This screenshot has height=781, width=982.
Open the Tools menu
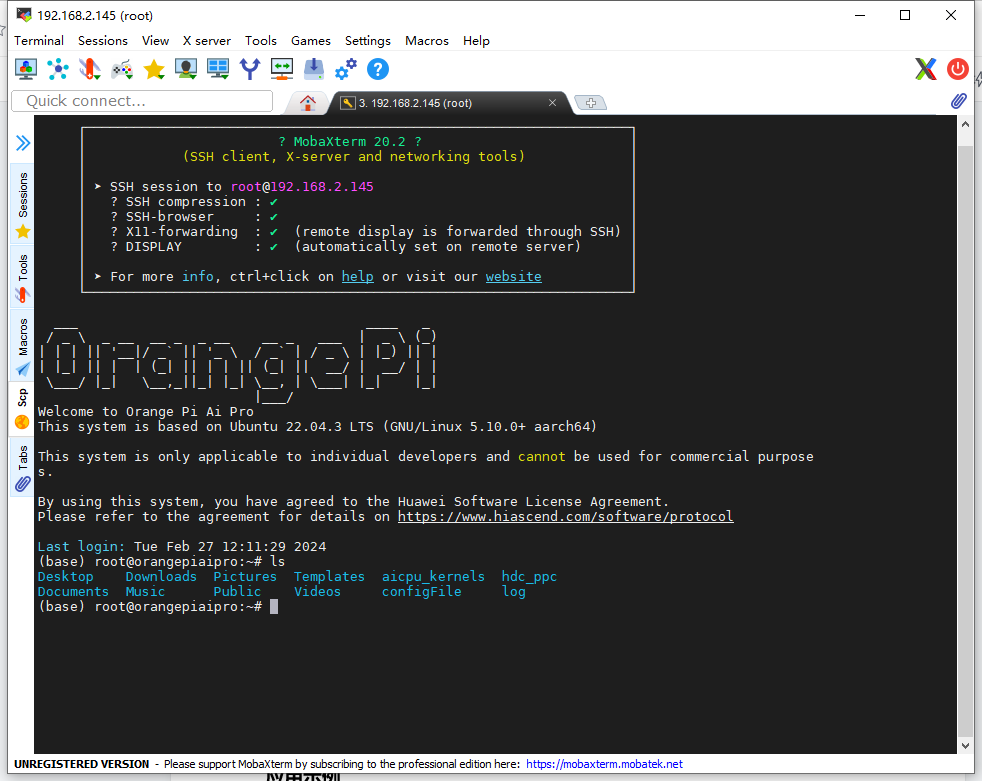pyautogui.click(x=261, y=41)
